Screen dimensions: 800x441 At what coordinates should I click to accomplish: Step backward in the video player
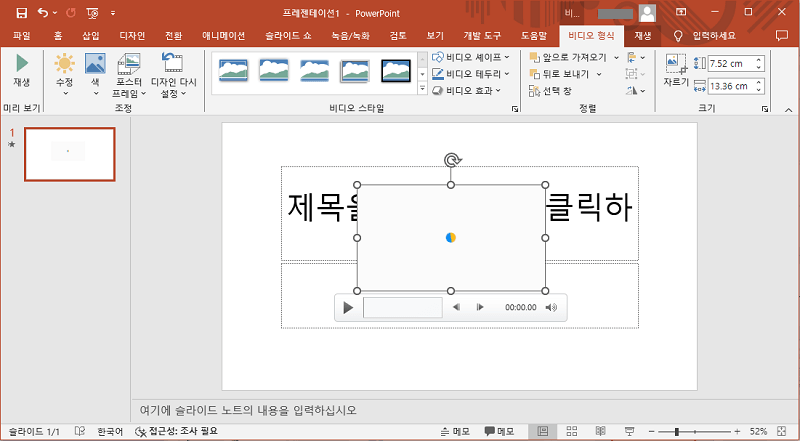click(457, 307)
